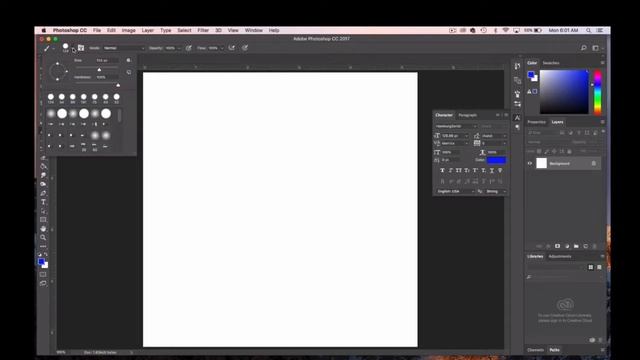Click the Brush tool preset icon in options bar
Screen dimensions: 640x360
(47, 48)
